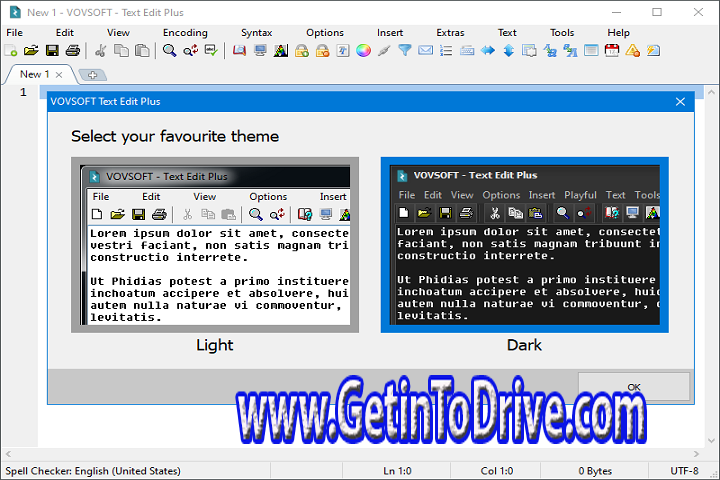Open the color wheel picker icon
The width and height of the screenshot is (720, 480).
(363, 51)
